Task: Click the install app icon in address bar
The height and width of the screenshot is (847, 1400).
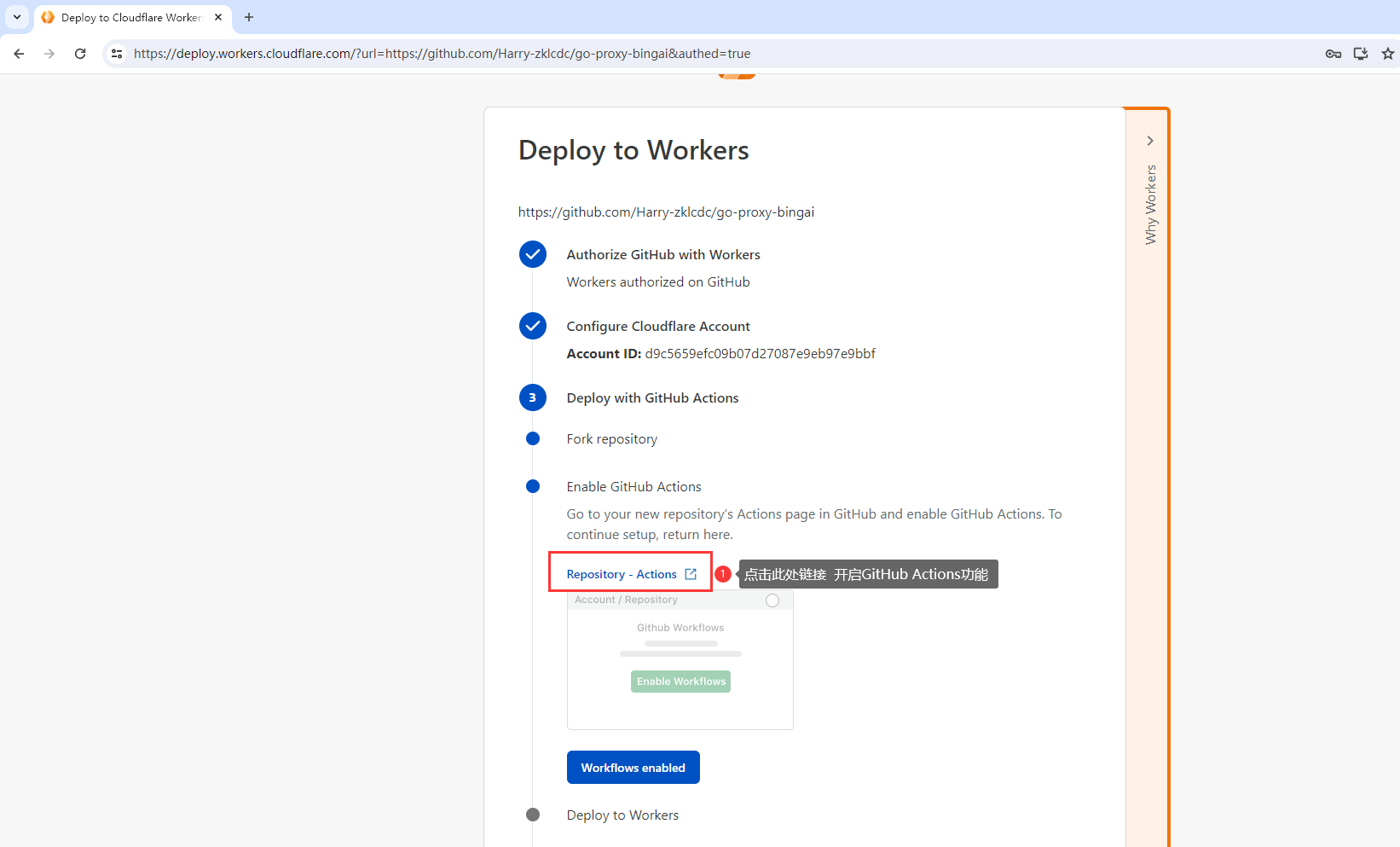Action: click(1361, 54)
